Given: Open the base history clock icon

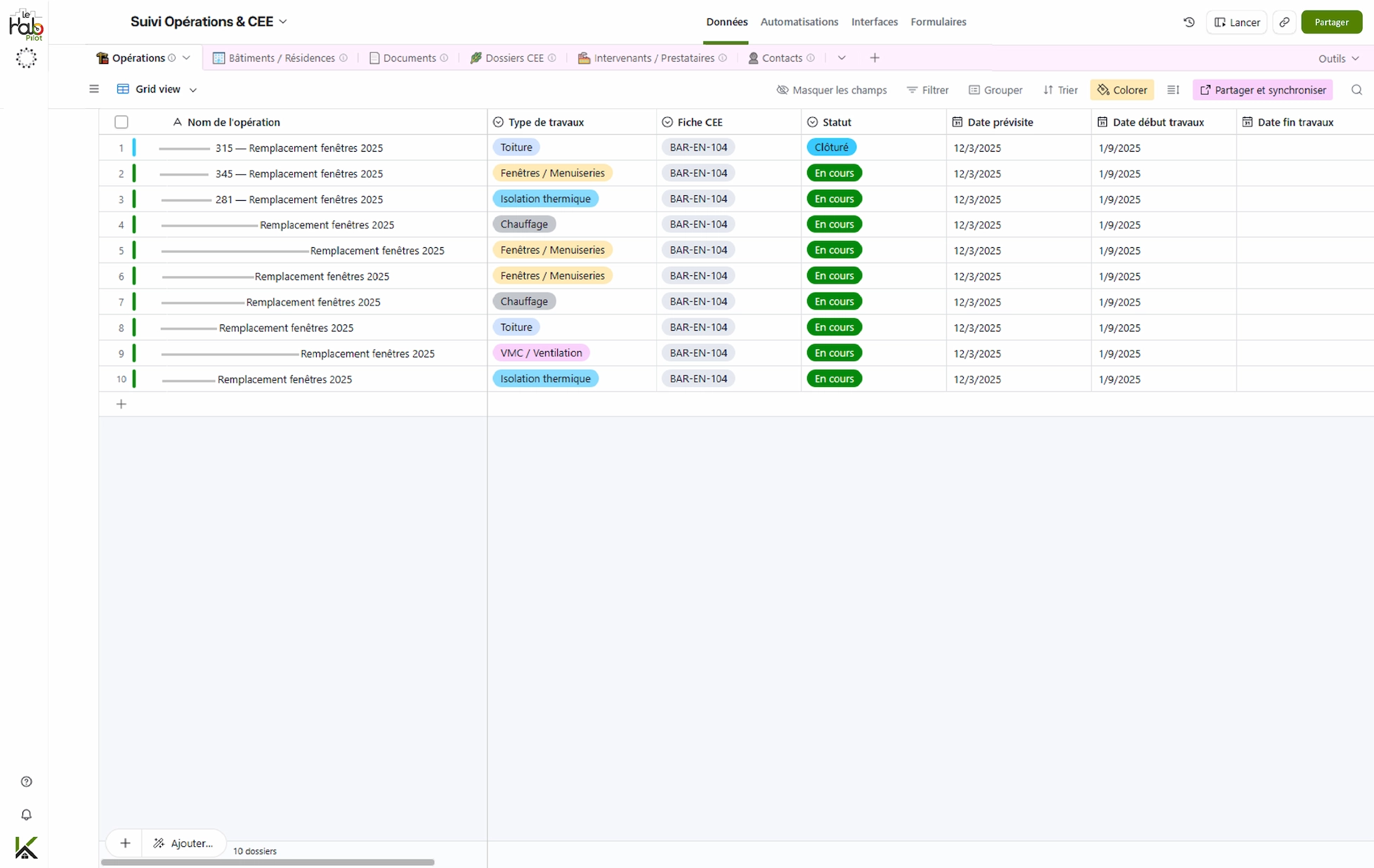Looking at the screenshot, I should point(1189,22).
